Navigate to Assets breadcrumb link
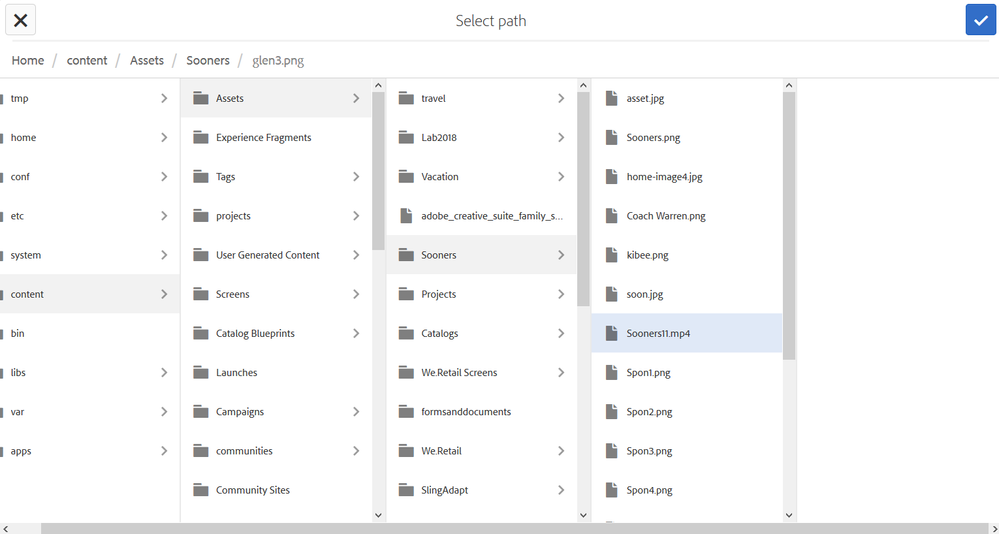Screen dimensions: 999x534 click(147, 61)
